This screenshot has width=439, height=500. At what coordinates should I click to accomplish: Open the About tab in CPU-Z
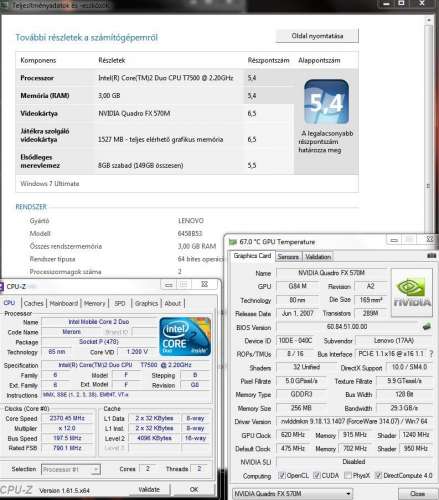[x=173, y=303]
